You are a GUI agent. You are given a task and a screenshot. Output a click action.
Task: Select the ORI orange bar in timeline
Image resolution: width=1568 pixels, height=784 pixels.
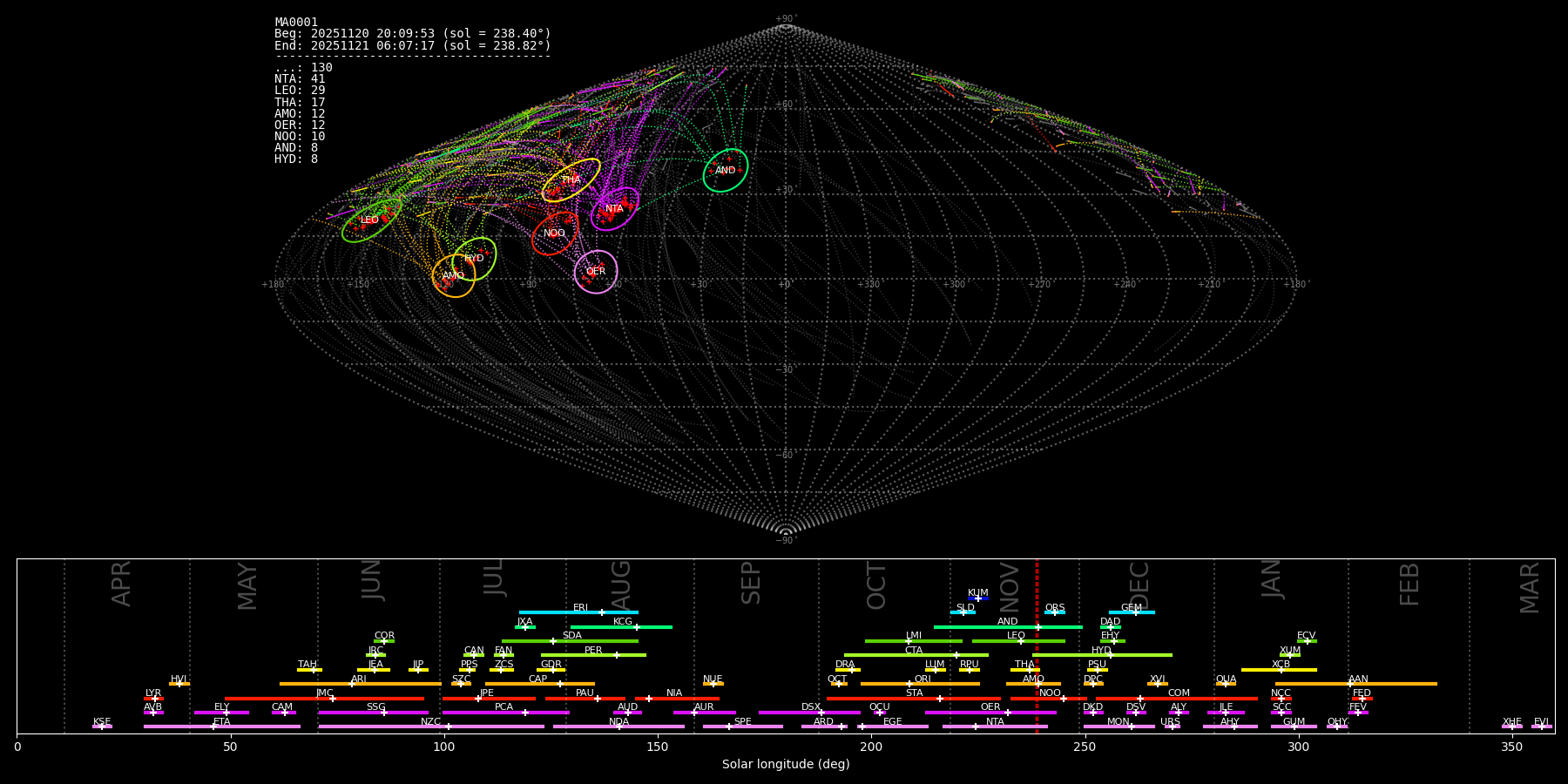click(920, 684)
